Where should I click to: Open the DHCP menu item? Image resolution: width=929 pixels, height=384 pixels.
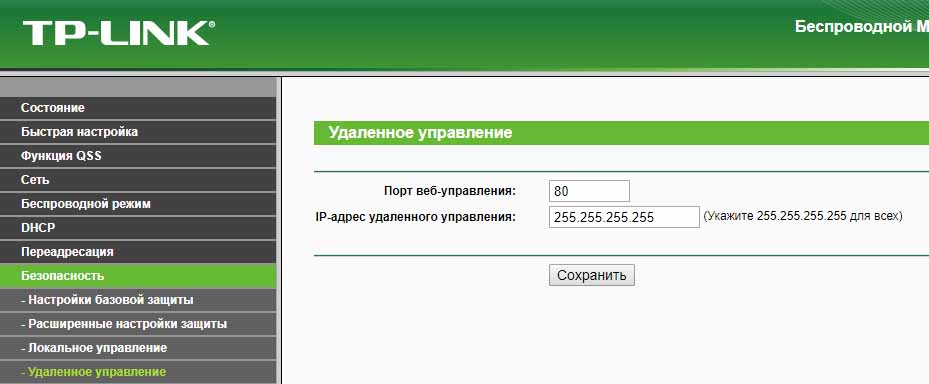point(138,228)
